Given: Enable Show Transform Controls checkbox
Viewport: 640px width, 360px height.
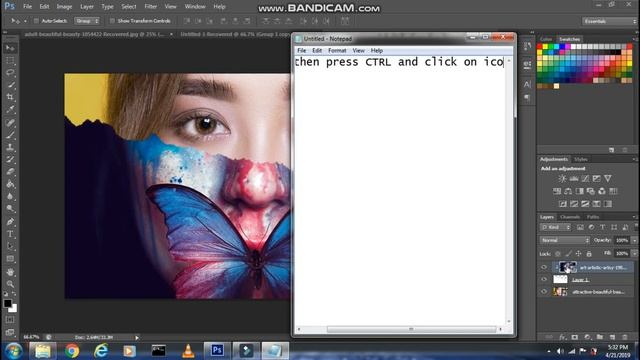Looking at the screenshot, I should pos(112,21).
